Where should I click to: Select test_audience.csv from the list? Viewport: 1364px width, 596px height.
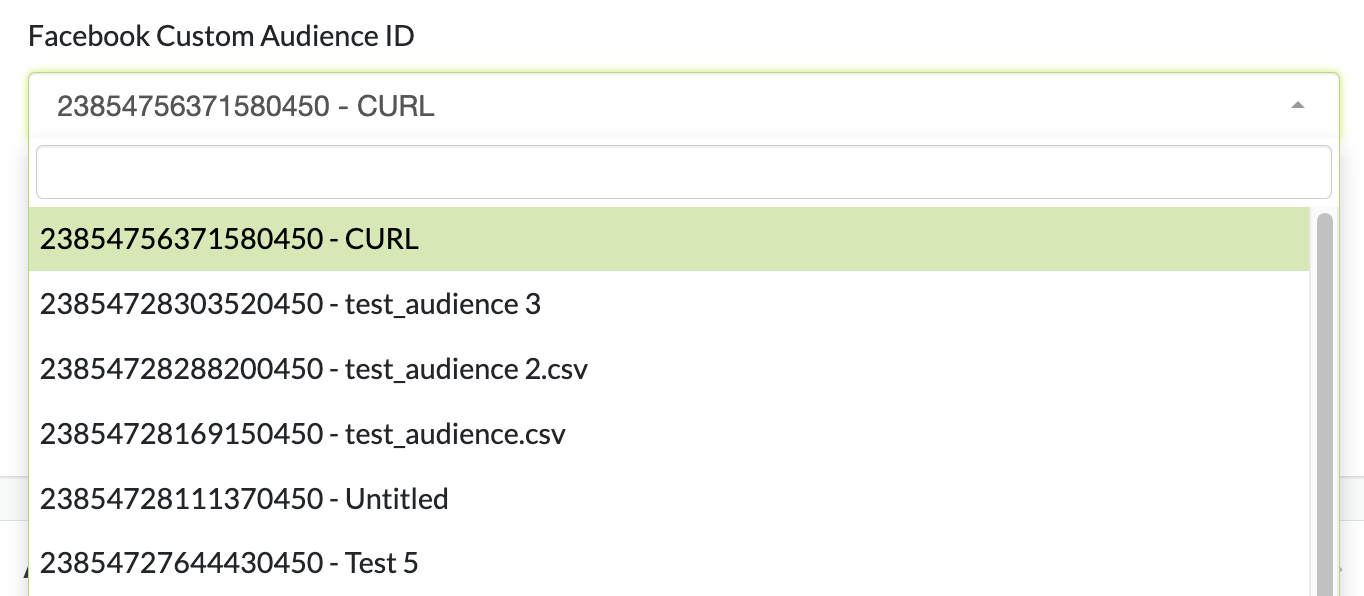pyautogui.click(x=302, y=434)
